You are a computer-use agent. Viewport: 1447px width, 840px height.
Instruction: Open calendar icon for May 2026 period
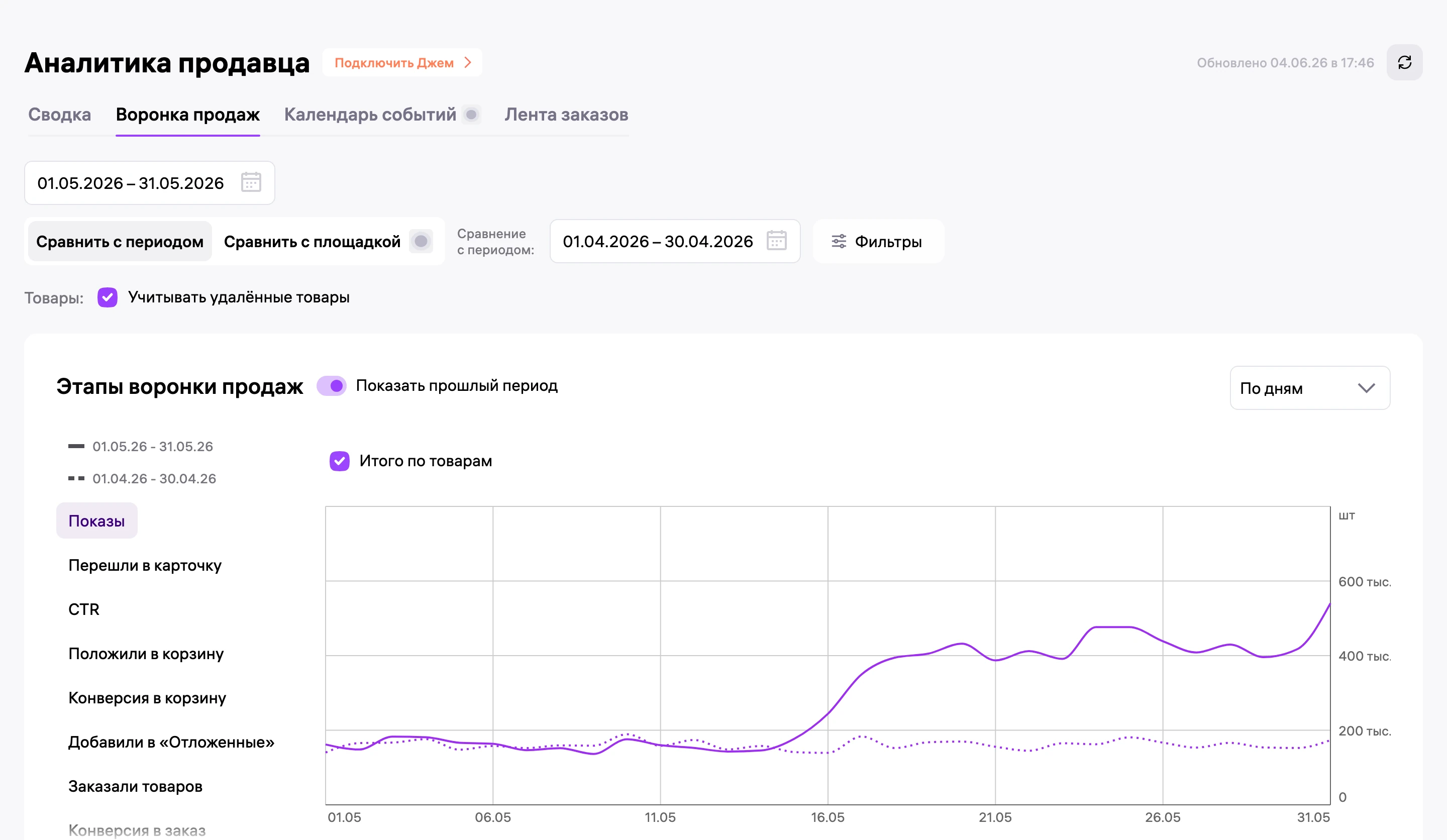pyautogui.click(x=251, y=182)
